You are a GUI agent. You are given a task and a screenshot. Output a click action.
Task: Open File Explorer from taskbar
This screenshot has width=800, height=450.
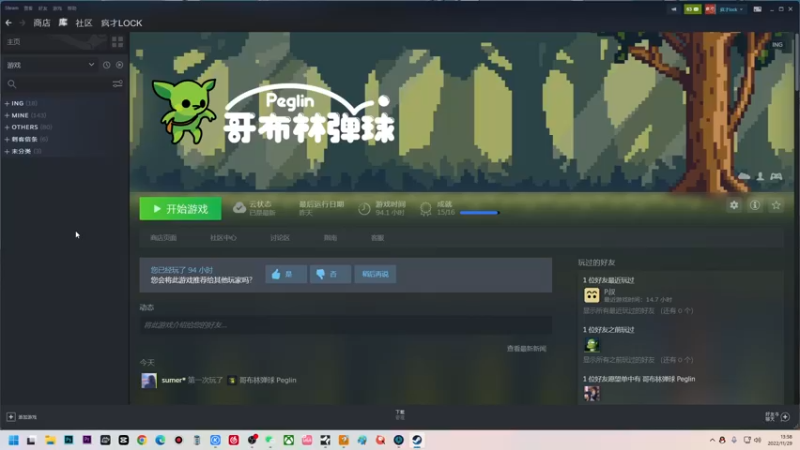(50, 440)
